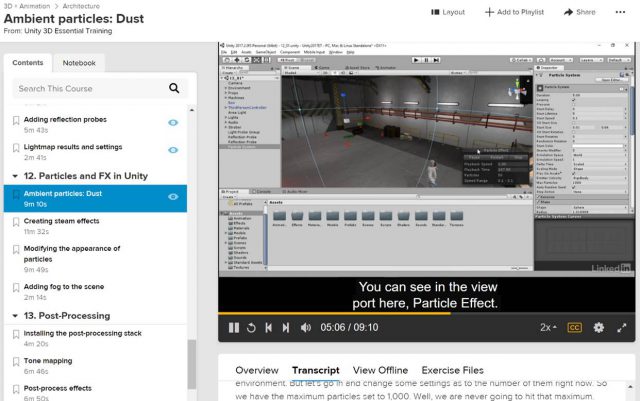Select the Transcript tab
640x401 pixels.
(x=316, y=370)
